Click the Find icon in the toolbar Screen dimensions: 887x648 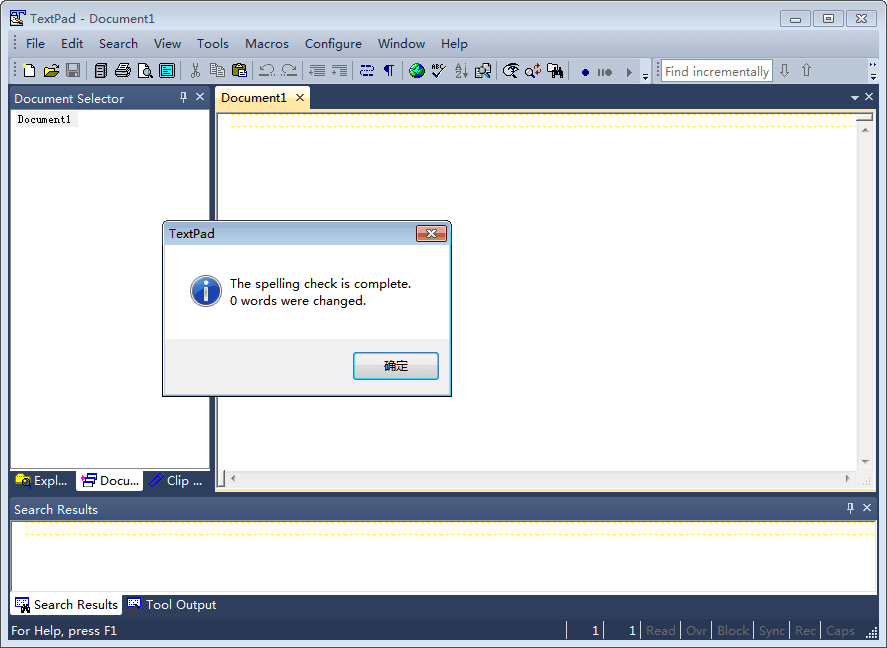pyautogui.click(x=511, y=71)
